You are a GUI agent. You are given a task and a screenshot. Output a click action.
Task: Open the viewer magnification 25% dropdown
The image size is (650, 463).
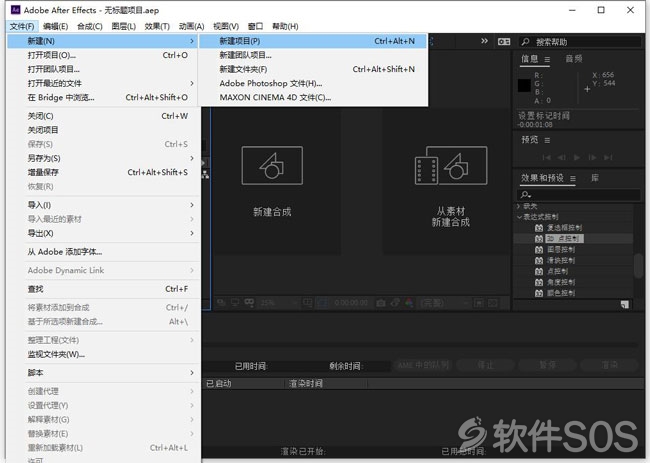[x=279, y=303]
